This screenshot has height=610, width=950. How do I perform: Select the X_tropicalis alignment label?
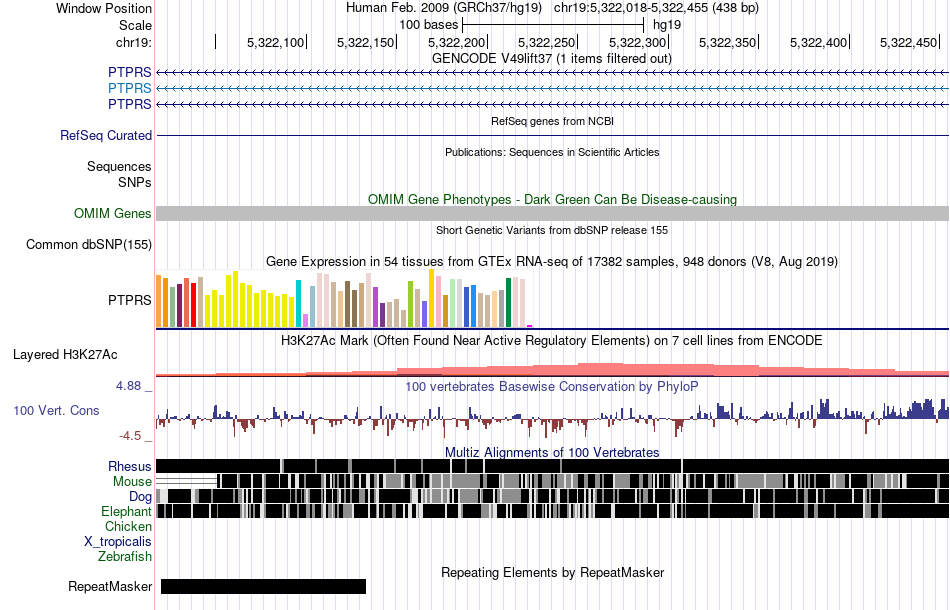[118, 542]
